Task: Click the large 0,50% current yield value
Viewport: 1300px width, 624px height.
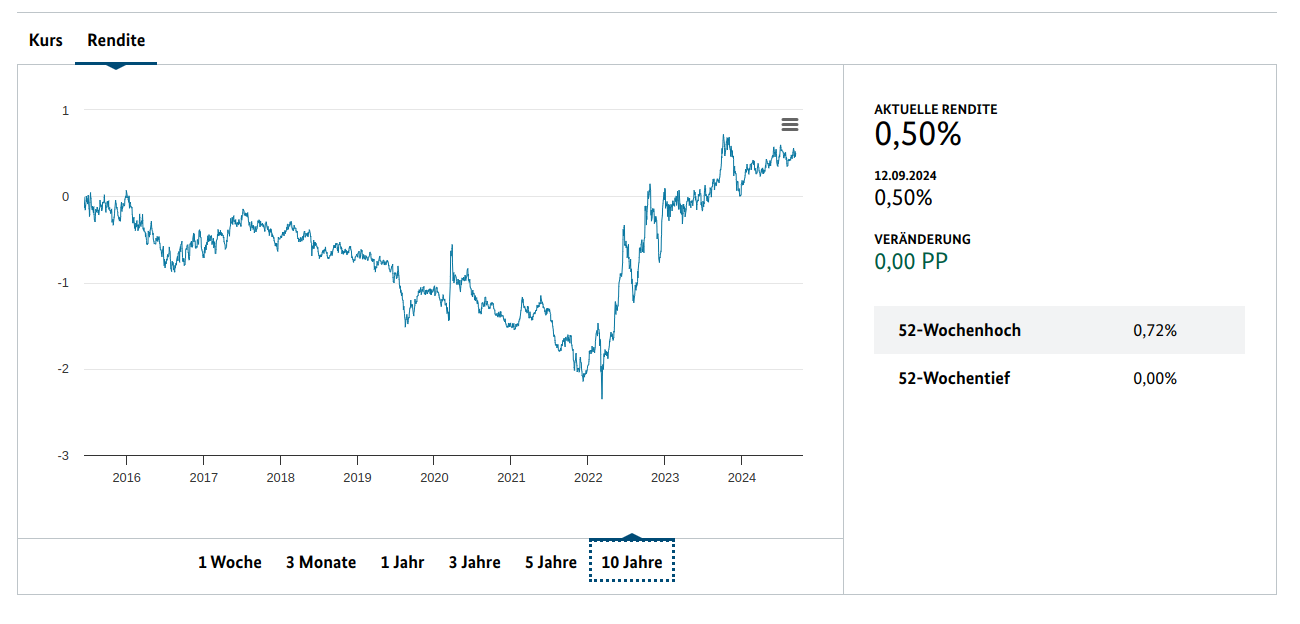Action: pyautogui.click(x=918, y=134)
